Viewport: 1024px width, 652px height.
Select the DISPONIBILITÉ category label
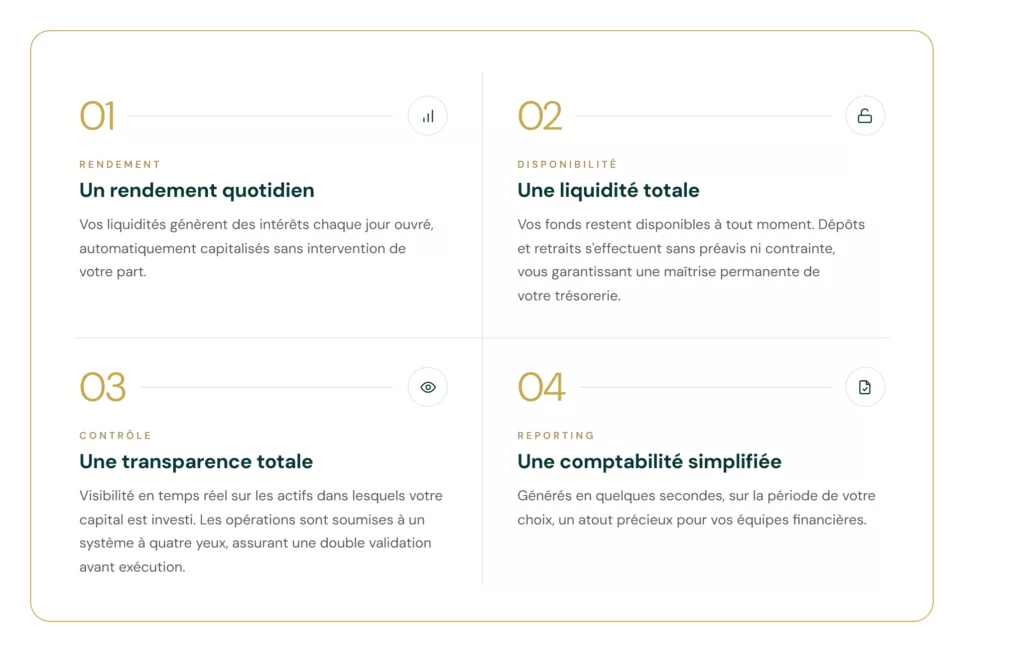point(567,165)
